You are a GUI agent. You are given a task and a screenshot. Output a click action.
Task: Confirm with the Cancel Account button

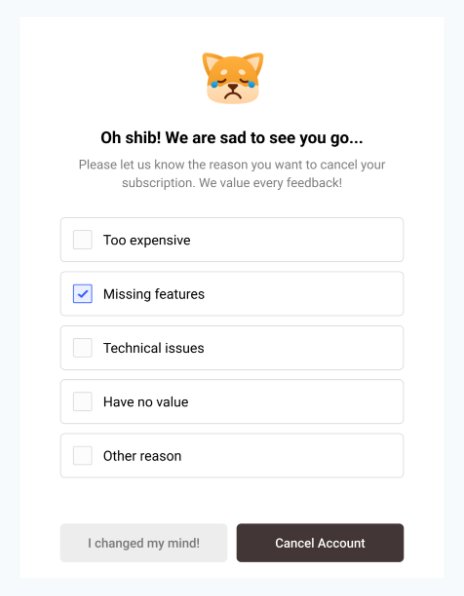pyautogui.click(x=320, y=543)
